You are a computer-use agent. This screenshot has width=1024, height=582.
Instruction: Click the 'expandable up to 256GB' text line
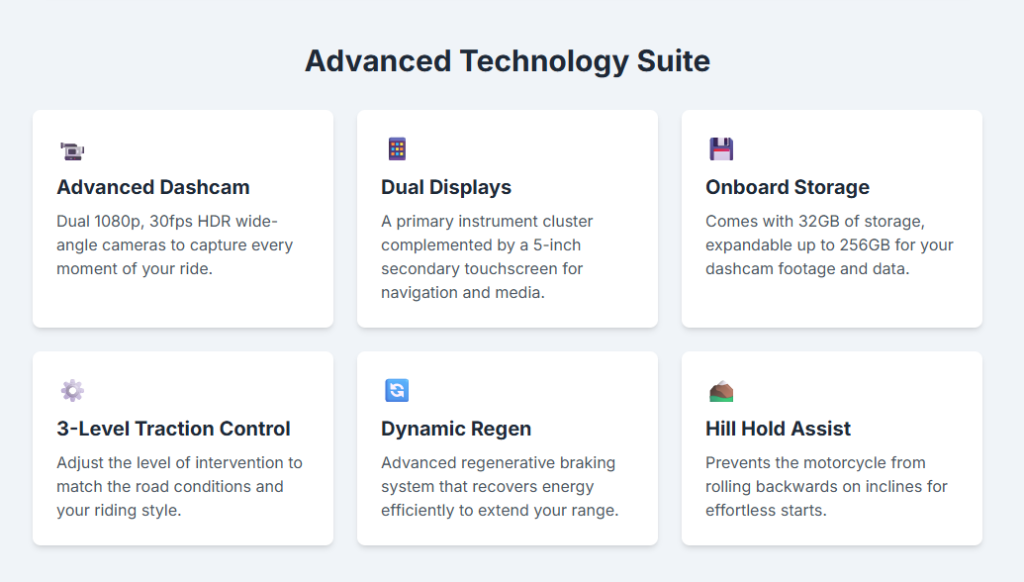click(x=829, y=245)
